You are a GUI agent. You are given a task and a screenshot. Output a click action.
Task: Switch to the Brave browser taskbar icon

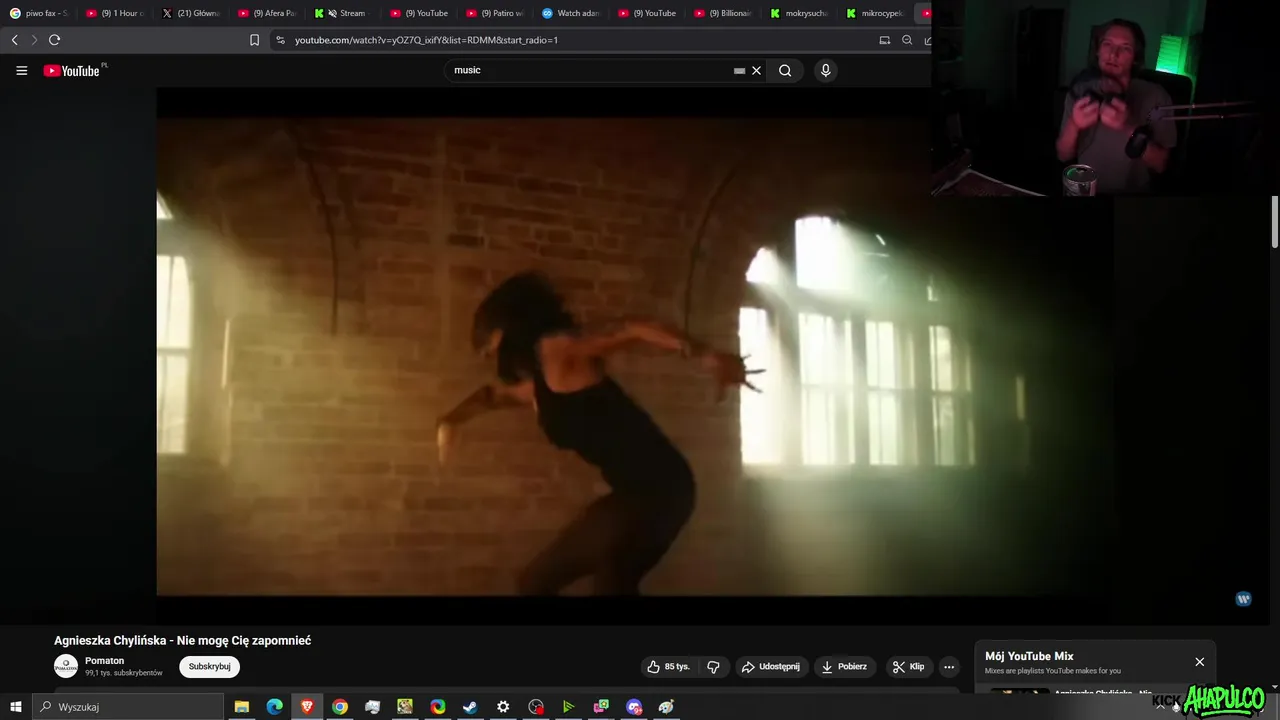click(x=307, y=707)
